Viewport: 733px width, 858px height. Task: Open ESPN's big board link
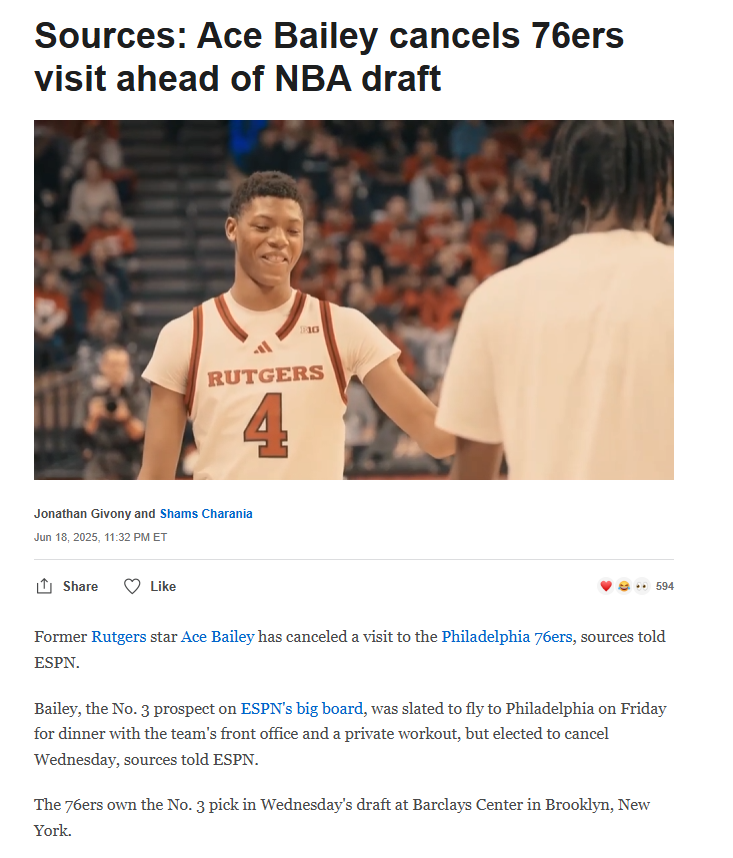[302, 709]
